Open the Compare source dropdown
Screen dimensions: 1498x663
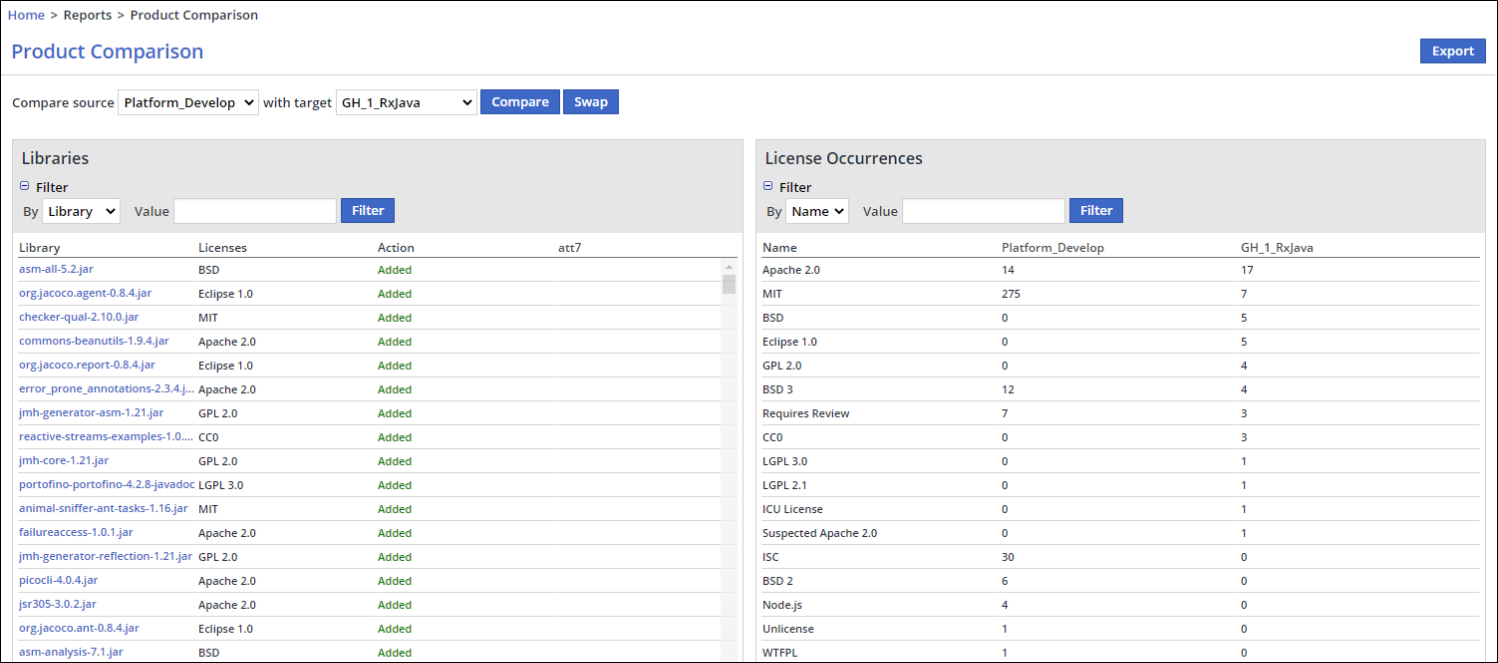click(x=188, y=102)
